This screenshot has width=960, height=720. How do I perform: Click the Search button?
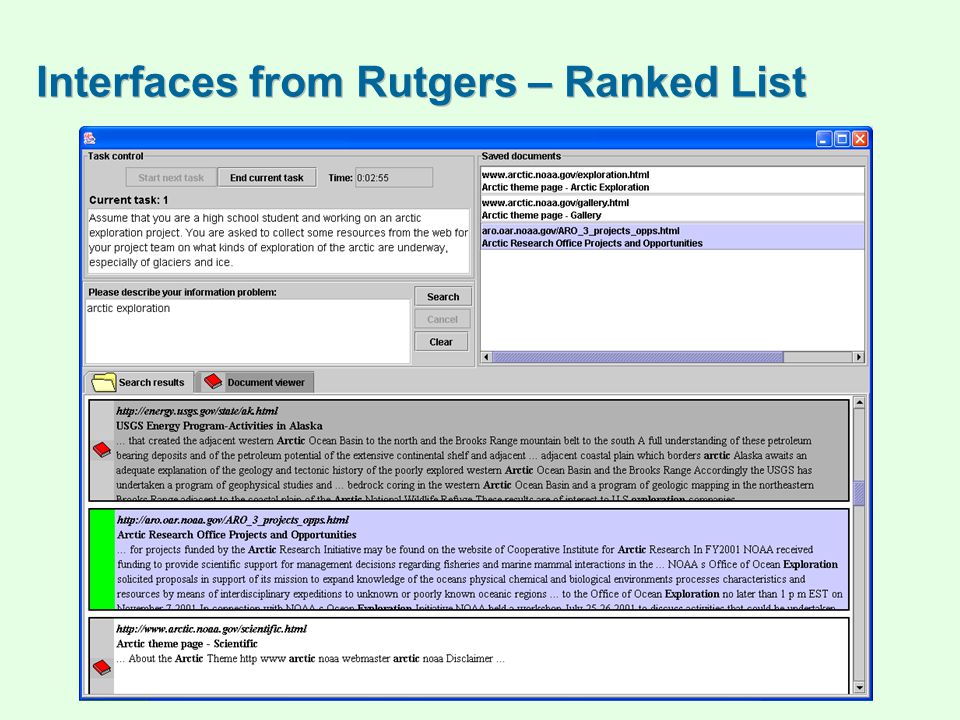pos(443,297)
